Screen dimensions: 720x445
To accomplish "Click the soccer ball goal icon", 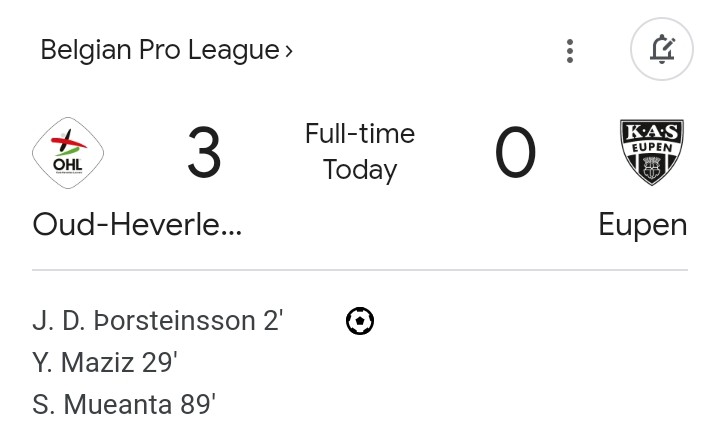I will tap(360, 321).
